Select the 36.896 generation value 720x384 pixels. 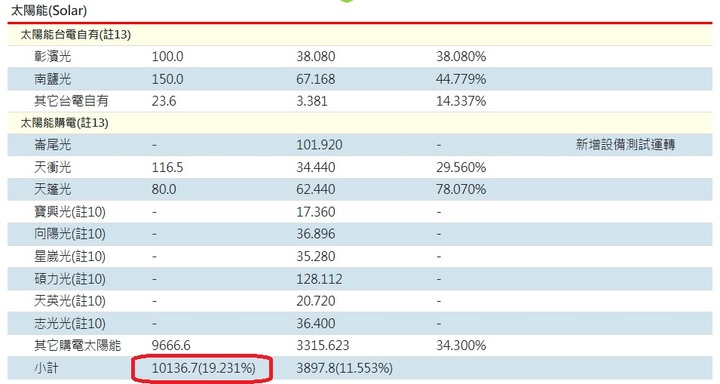point(315,234)
